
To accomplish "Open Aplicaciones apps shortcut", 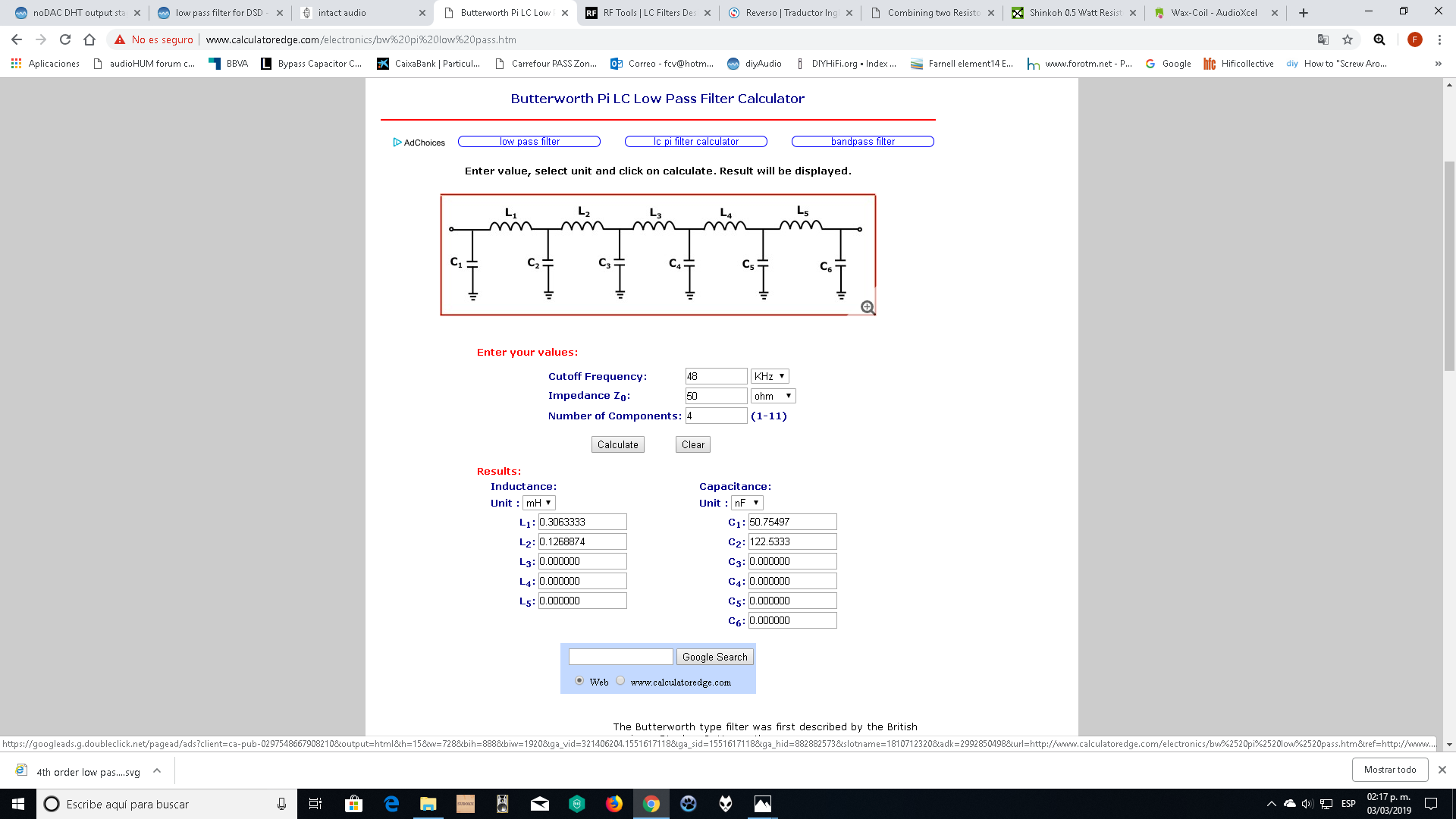I will tap(45, 64).
